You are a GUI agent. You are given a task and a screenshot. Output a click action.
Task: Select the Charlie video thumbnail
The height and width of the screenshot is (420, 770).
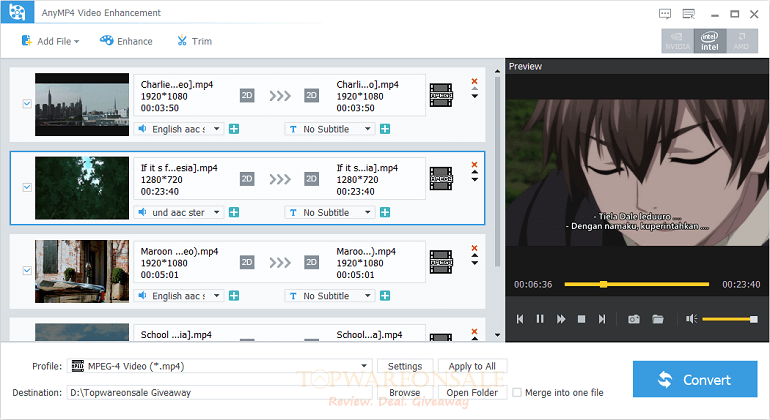(x=82, y=105)
